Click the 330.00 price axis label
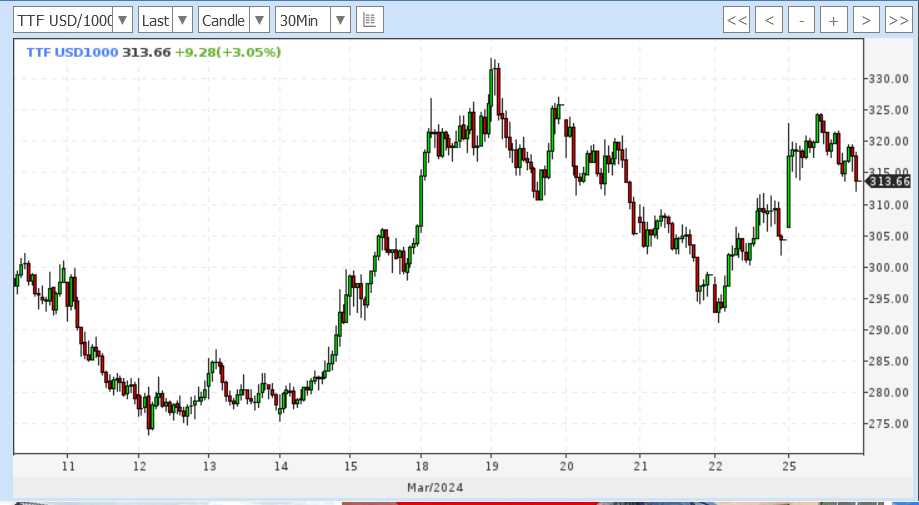Screen dimensions: 919x505 point(886,79)
